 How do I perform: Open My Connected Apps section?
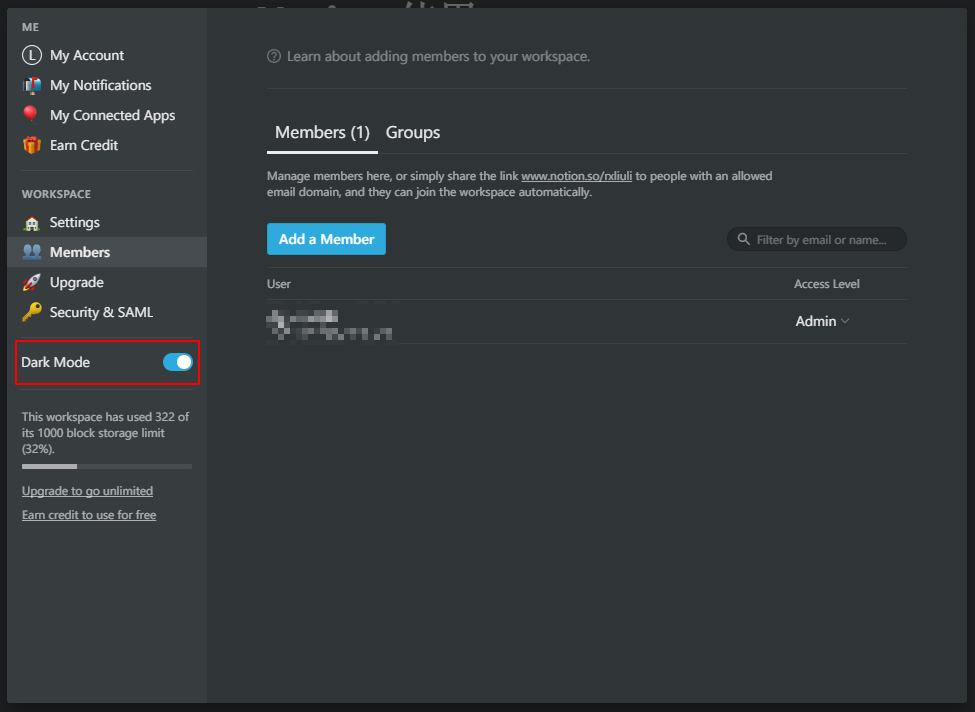click(x=107, y=115)
